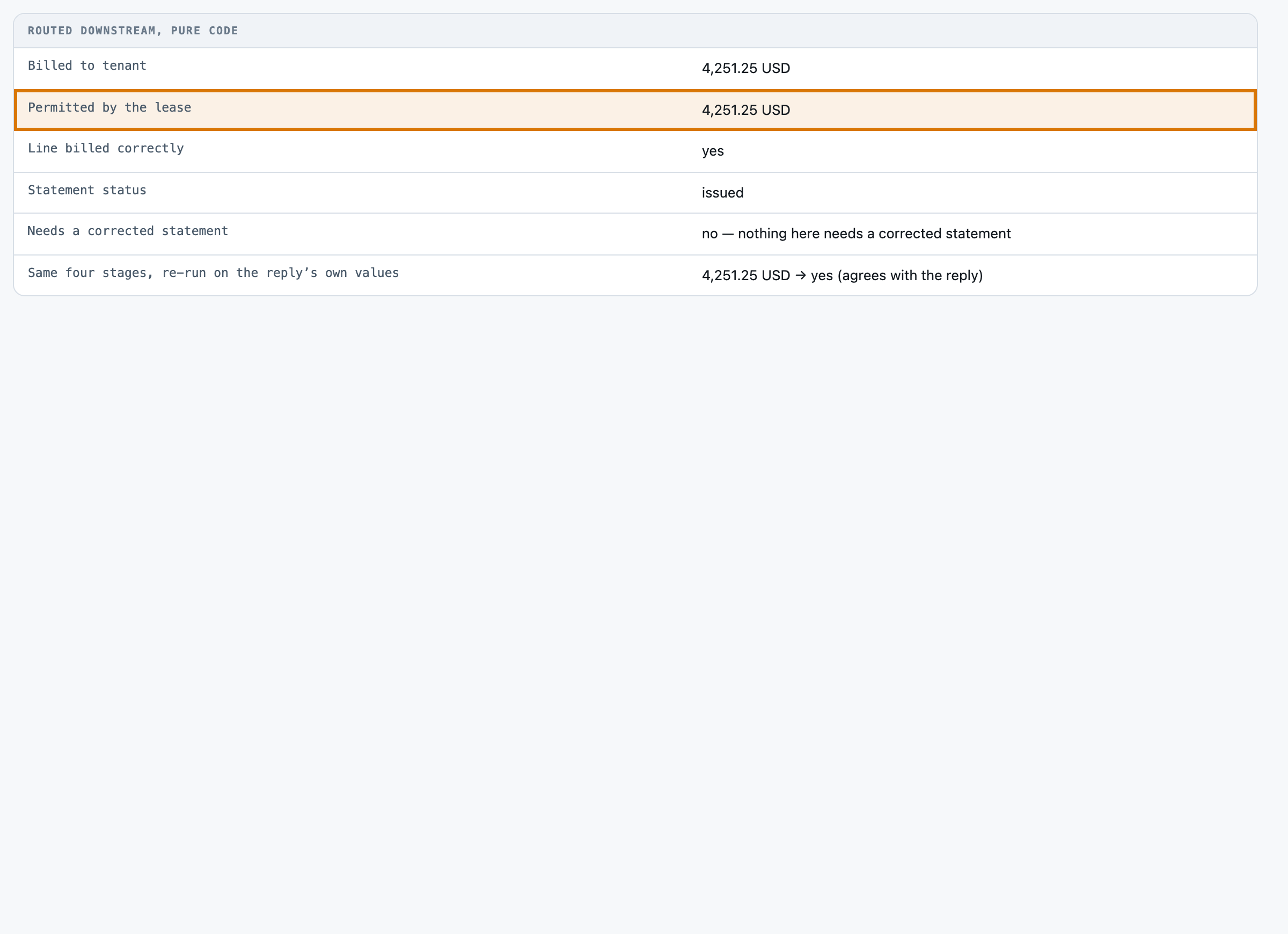The width and height of the screenshot is (1288, 934).
Task: Select the highlighted 'Permitted by the lease' row
Action: [x=635, y=110]
